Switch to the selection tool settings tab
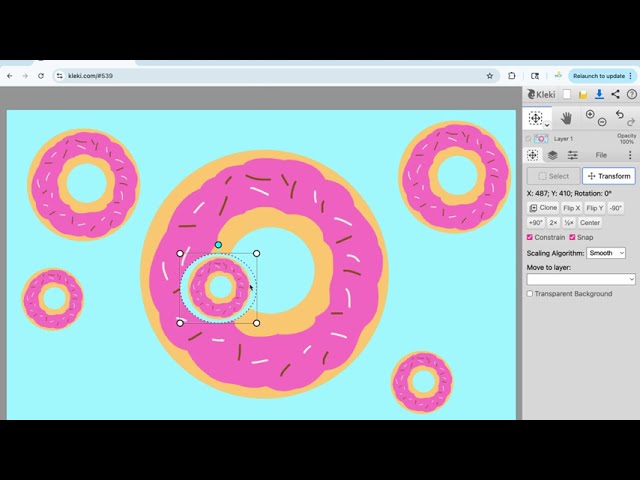Viewport: 640px width, 480px height. click(x=532, y=155)
